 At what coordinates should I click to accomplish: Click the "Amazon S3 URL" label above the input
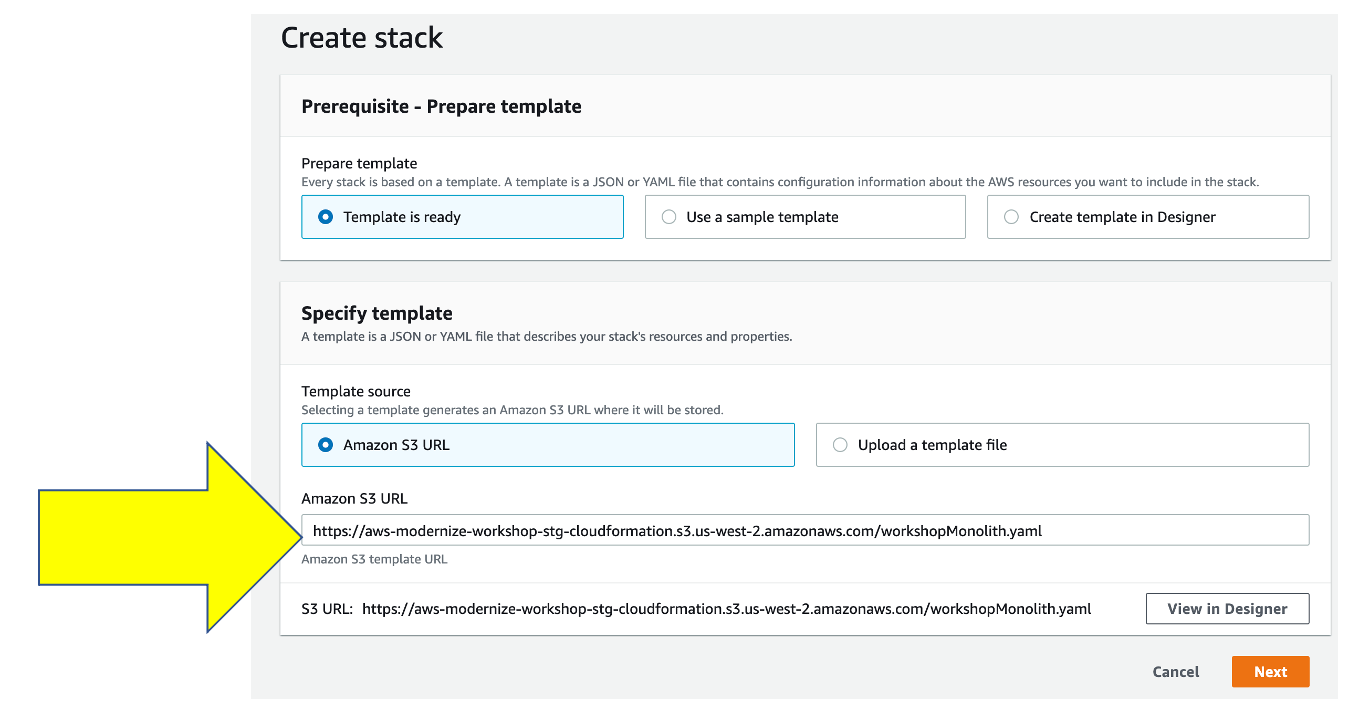point(354,498)
